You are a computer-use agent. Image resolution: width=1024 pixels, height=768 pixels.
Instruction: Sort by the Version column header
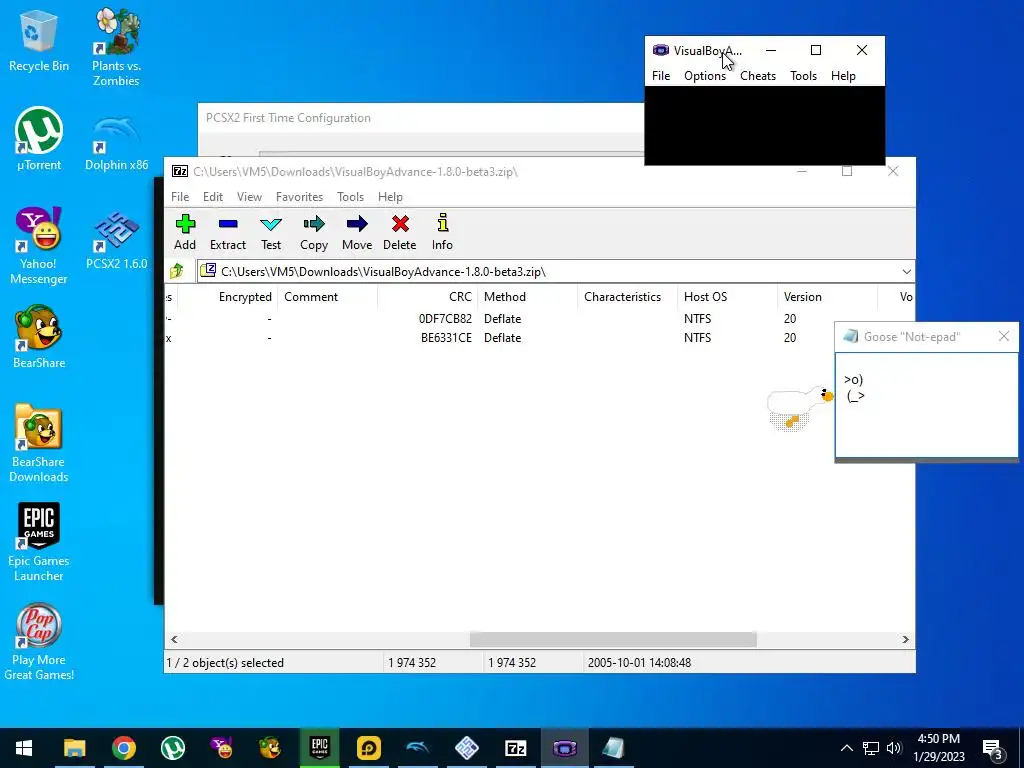point(827,296)
